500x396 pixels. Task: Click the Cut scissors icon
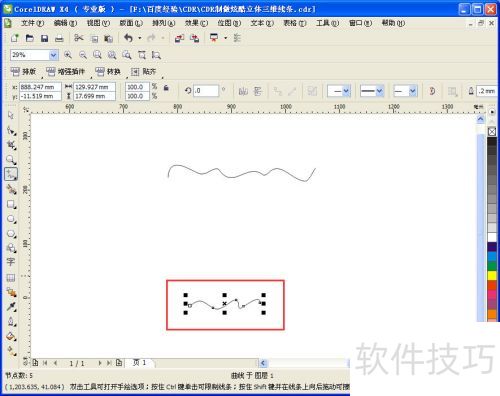pyautogui.click(x=79, y=38)
